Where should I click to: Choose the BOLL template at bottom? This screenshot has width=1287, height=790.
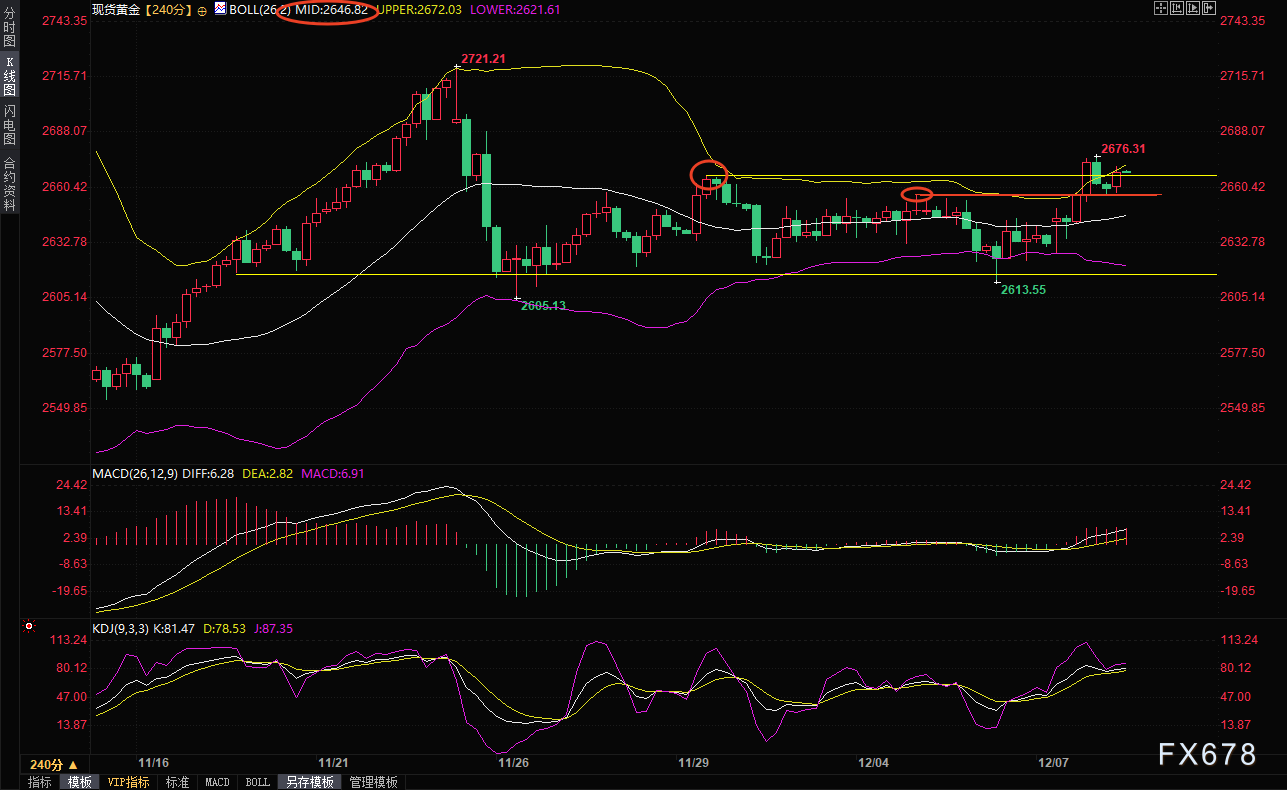coord(257,782)
